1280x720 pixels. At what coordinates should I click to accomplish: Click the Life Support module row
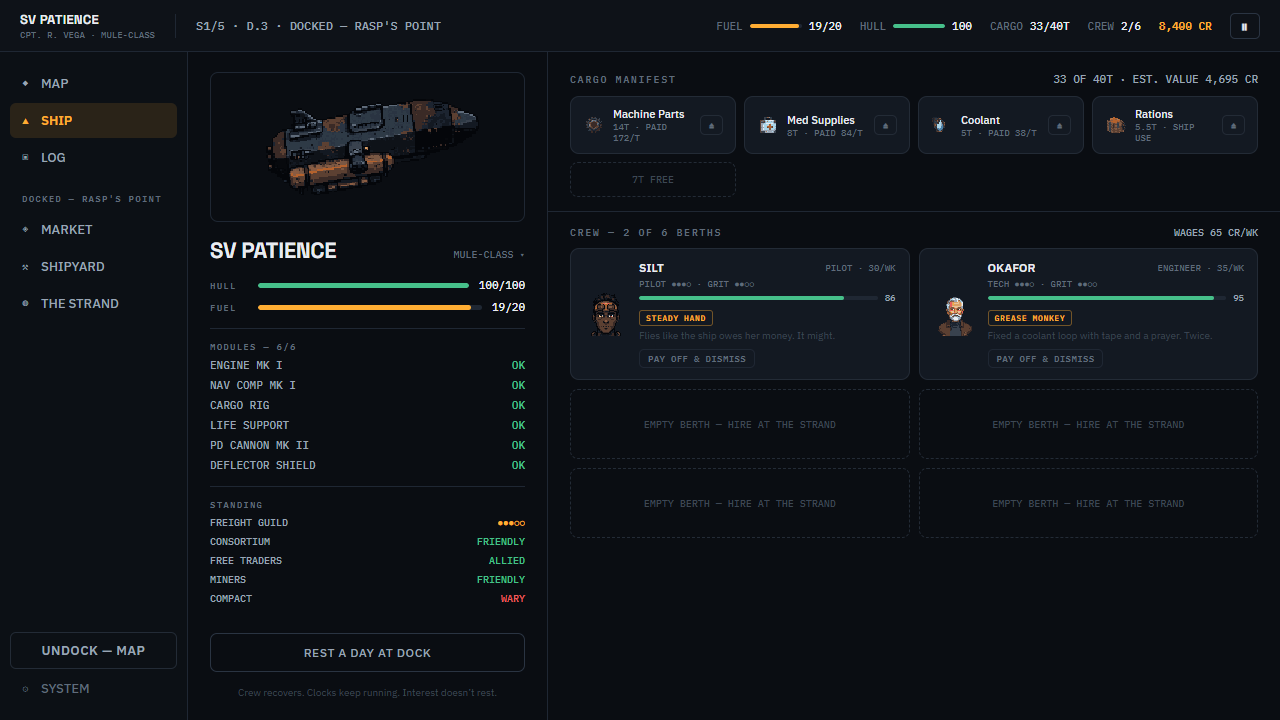[367, 426]
